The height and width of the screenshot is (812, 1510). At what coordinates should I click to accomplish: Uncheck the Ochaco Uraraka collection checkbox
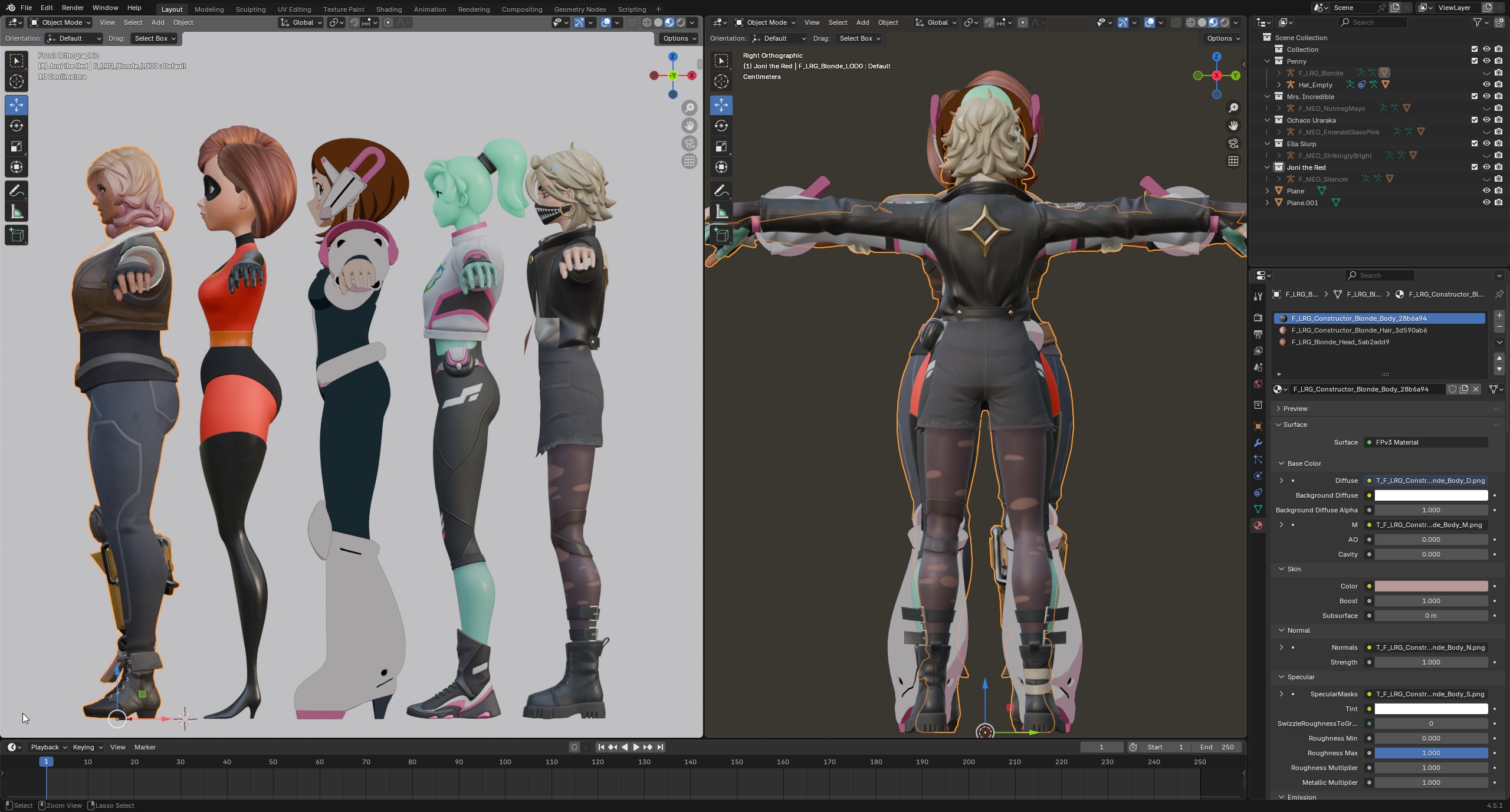(1475, 120)
